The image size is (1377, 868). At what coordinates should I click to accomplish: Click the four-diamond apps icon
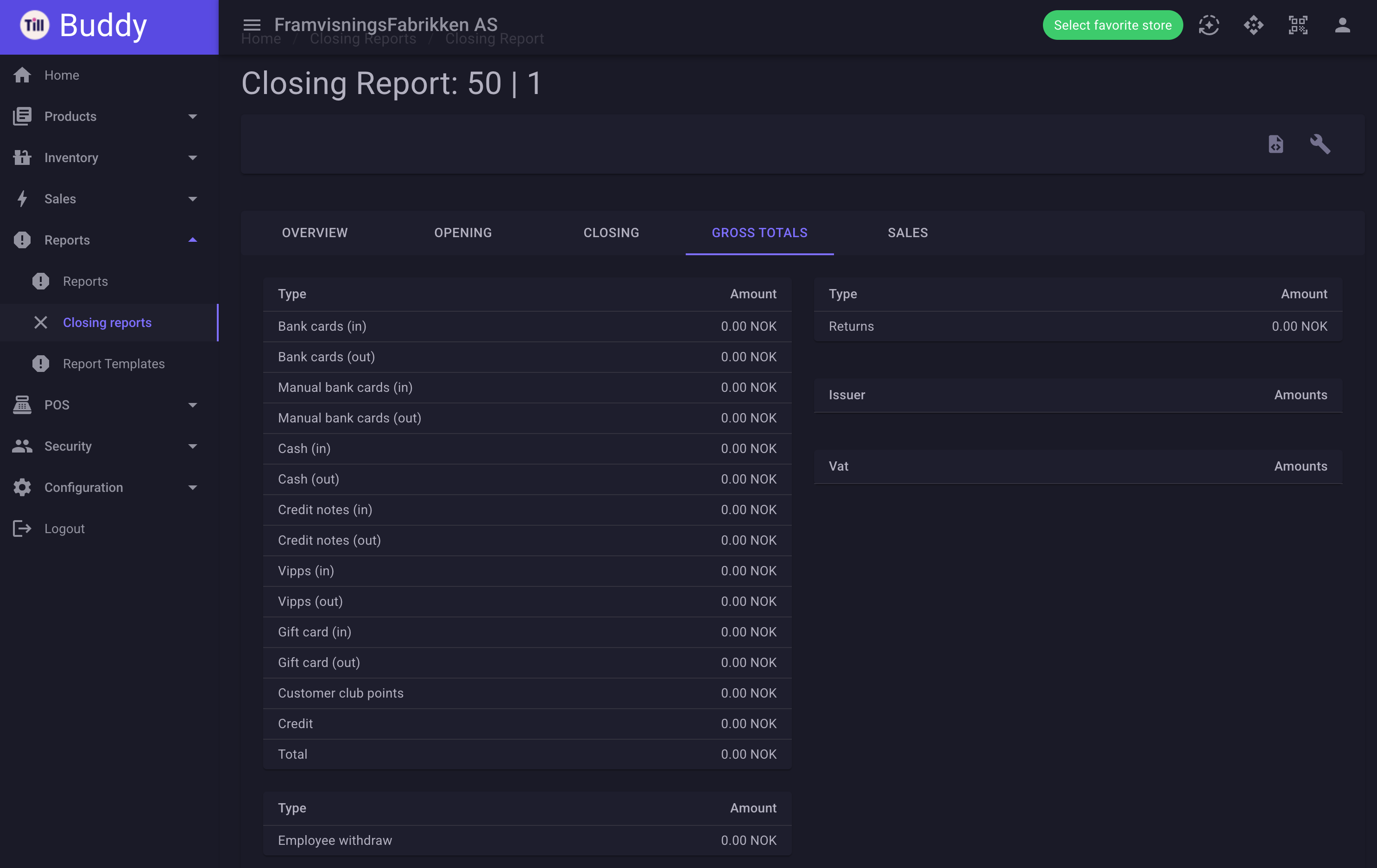1253,25
